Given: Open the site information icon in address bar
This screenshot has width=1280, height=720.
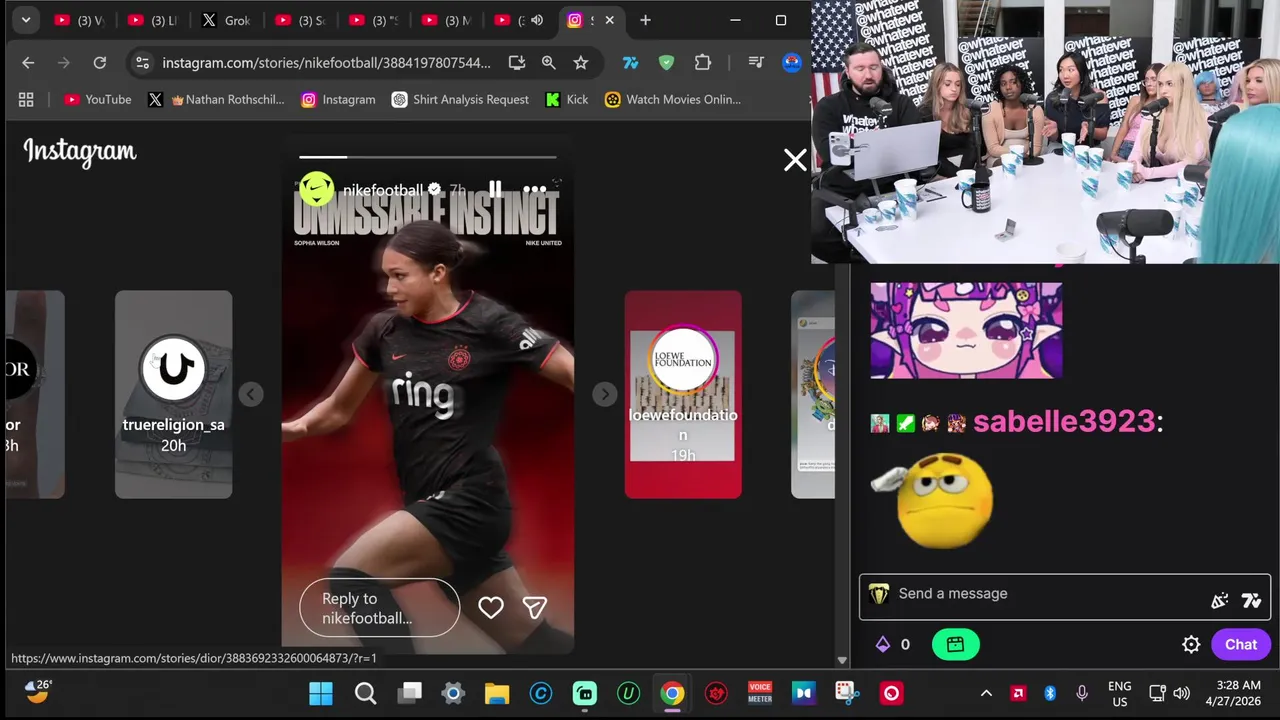Looking at the screenshot, I should [x=142, y=62].
